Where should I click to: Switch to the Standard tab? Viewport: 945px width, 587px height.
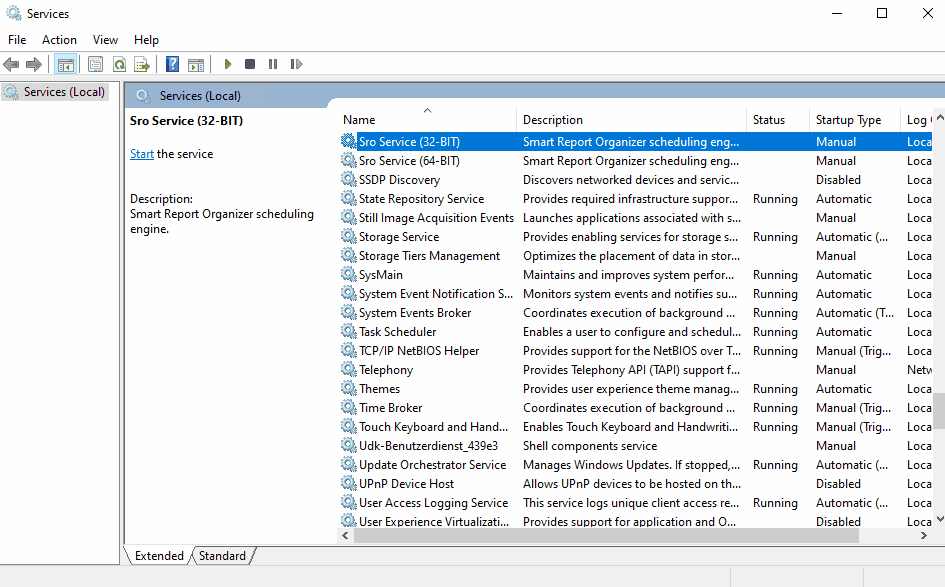point(222,556)
